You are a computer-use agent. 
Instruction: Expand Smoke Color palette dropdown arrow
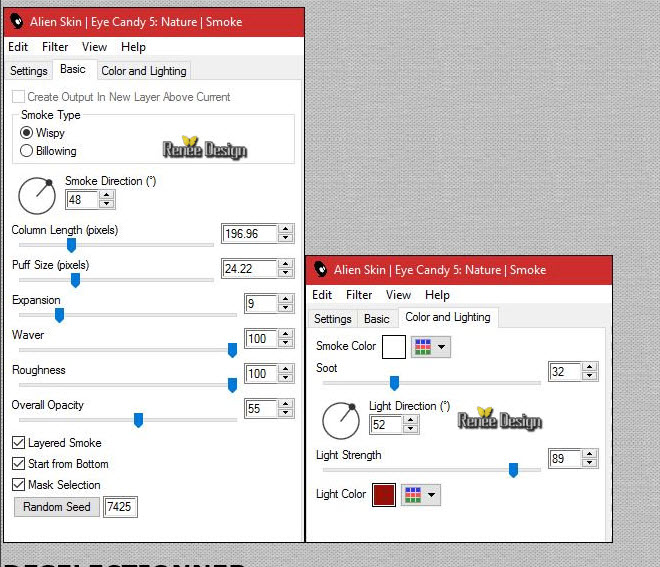pyautogui.click(x=441, y=347)
